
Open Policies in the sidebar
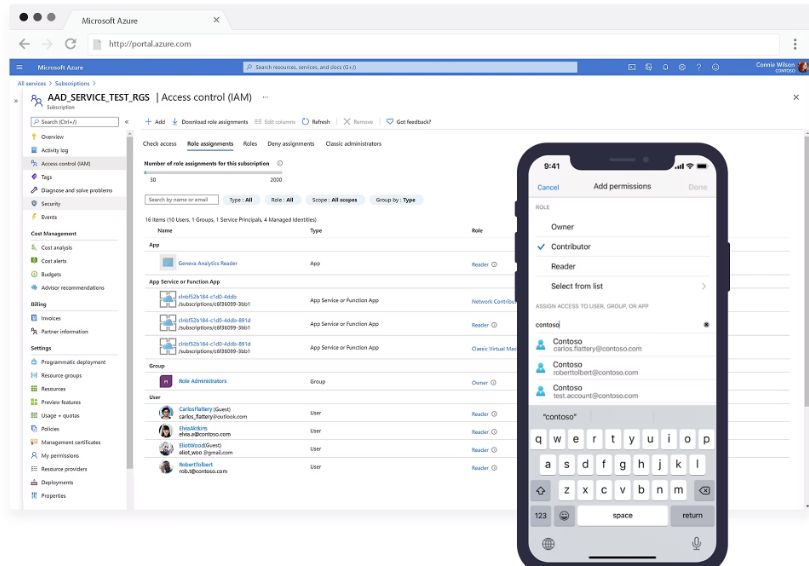coord(50,429)
